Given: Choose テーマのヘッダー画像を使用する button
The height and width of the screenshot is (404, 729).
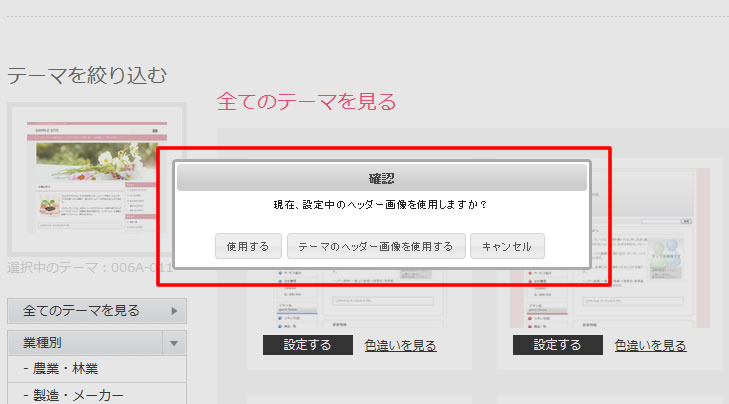Looking at the screenshot, I should [376, 246].
